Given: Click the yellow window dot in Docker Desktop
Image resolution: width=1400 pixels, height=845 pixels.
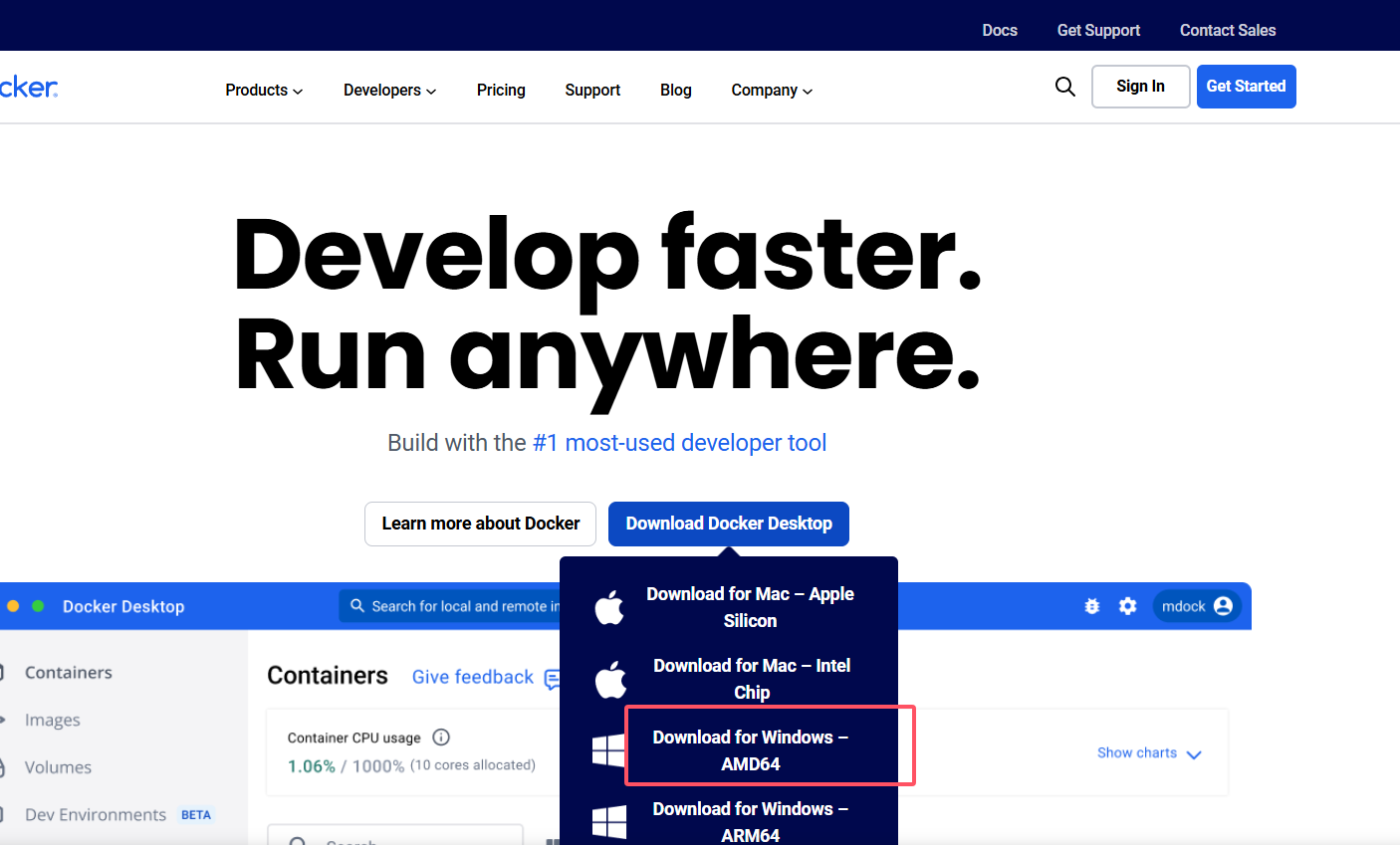Looking at the screenshot, I should tap(13, 606).
